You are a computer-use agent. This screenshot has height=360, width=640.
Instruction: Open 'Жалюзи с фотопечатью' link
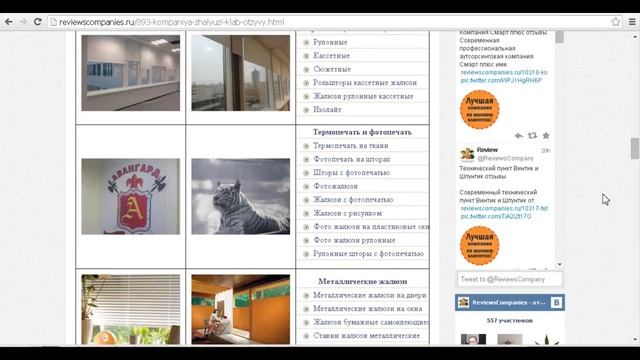pos(353,200)
